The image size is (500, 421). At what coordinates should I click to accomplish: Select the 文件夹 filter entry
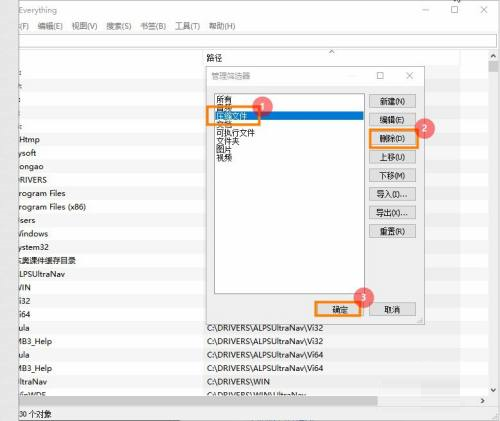[x=228, y=141]
